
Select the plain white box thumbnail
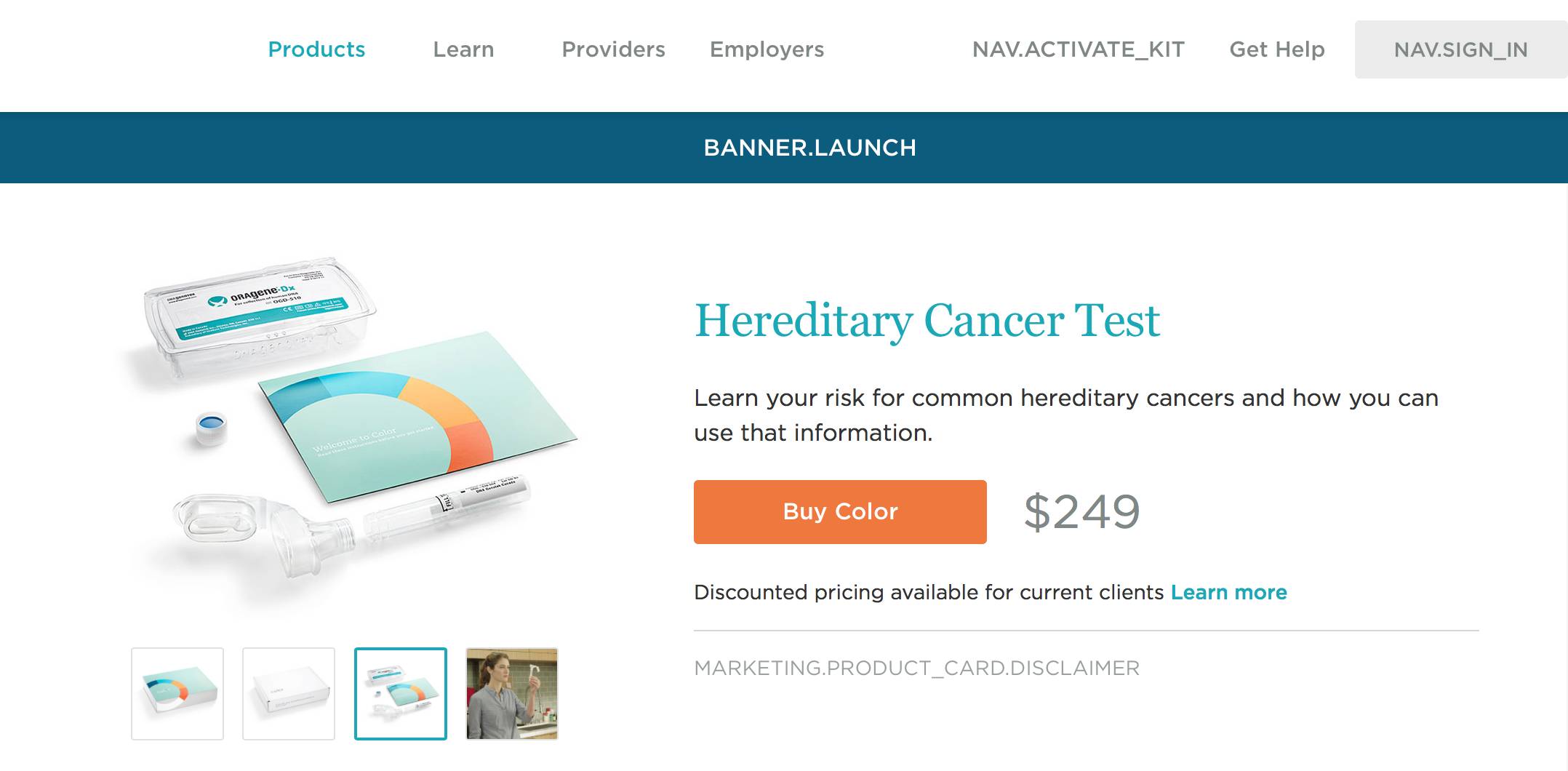tap(289, 693)
